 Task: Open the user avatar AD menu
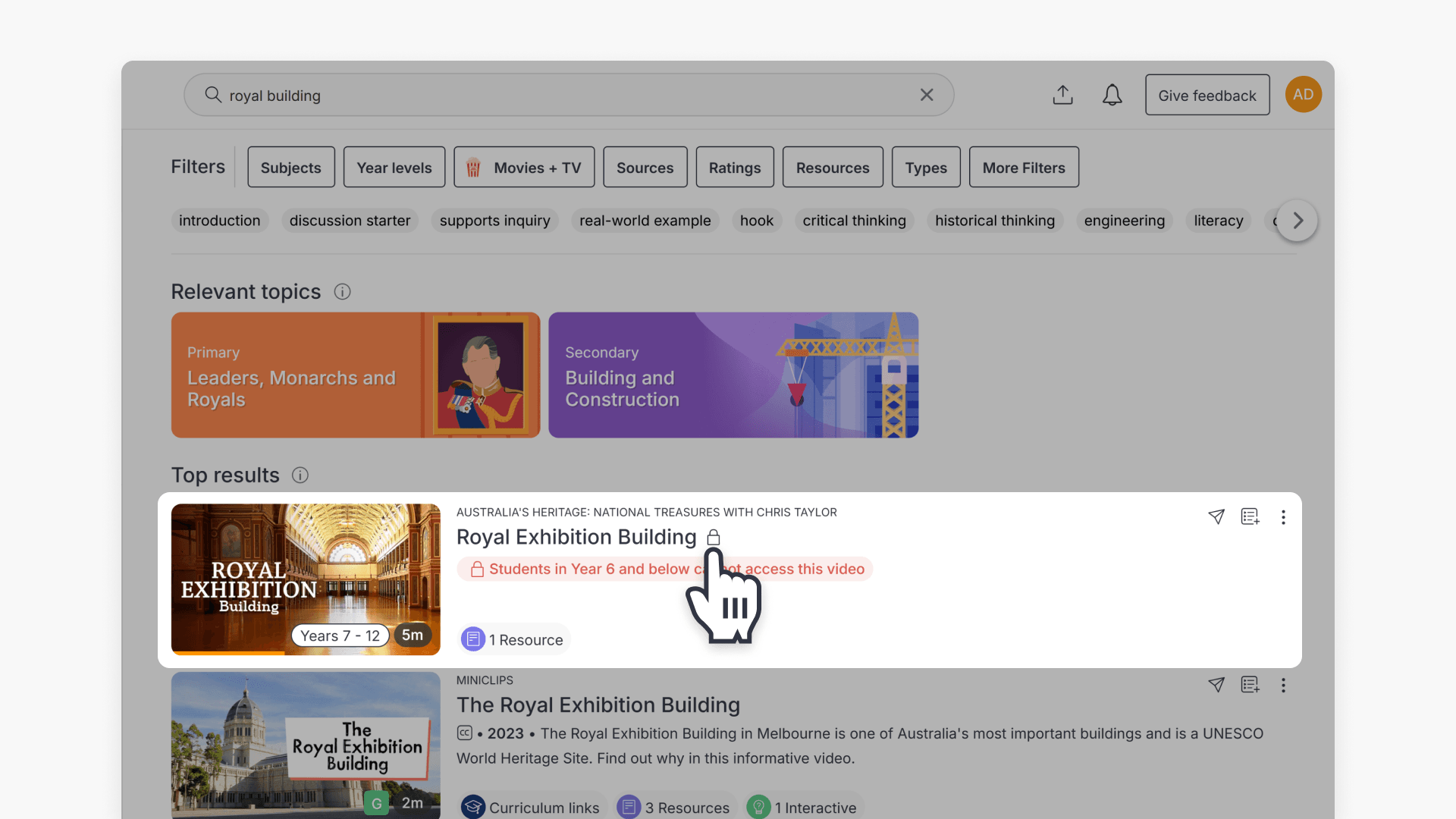1303,95
